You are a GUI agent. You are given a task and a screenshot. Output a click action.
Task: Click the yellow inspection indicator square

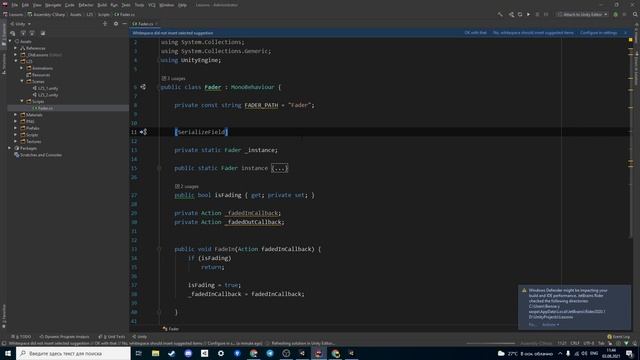coord(631,40)
